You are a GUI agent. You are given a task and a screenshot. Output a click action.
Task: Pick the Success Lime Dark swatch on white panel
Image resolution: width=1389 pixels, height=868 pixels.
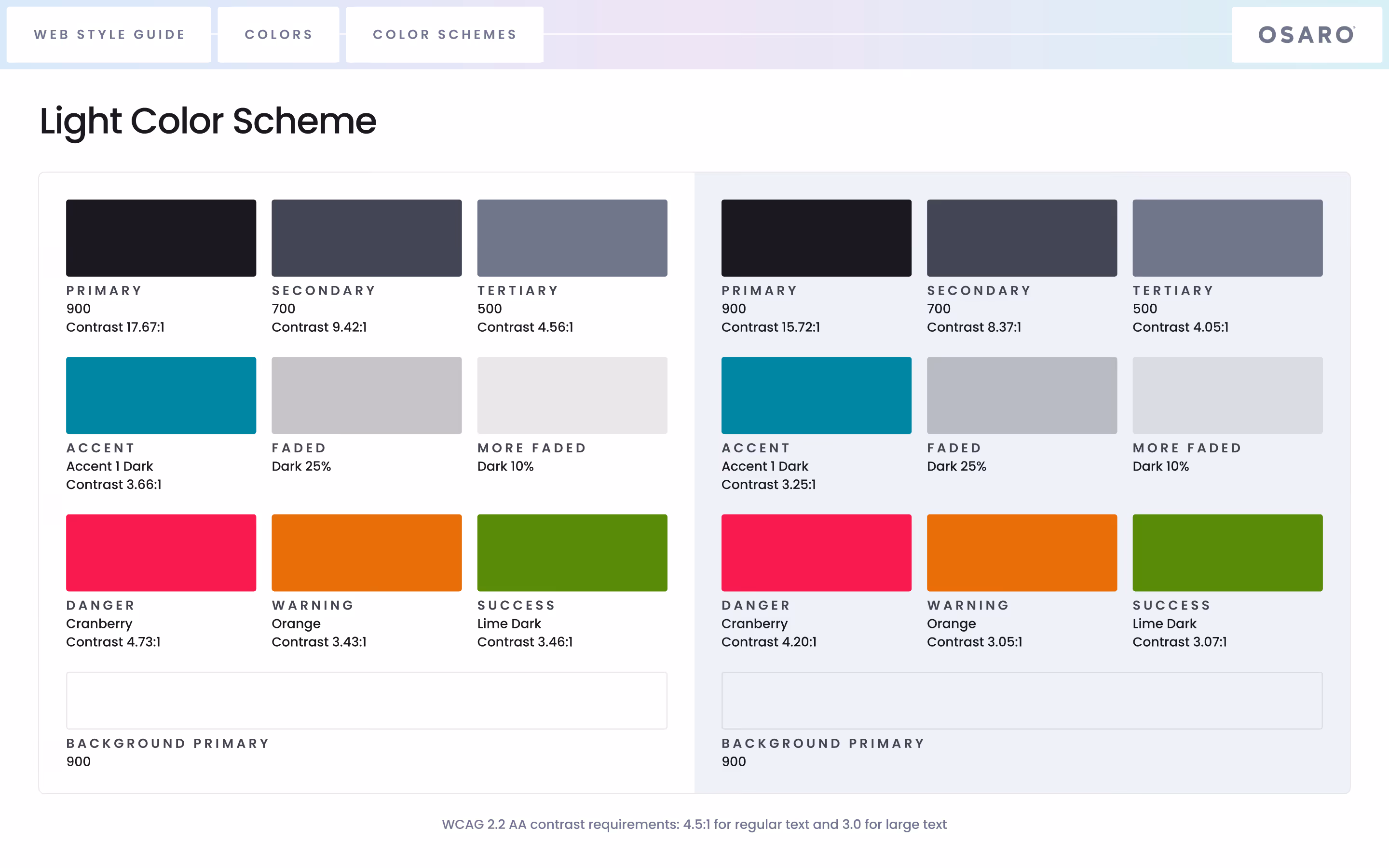(572, 553)
